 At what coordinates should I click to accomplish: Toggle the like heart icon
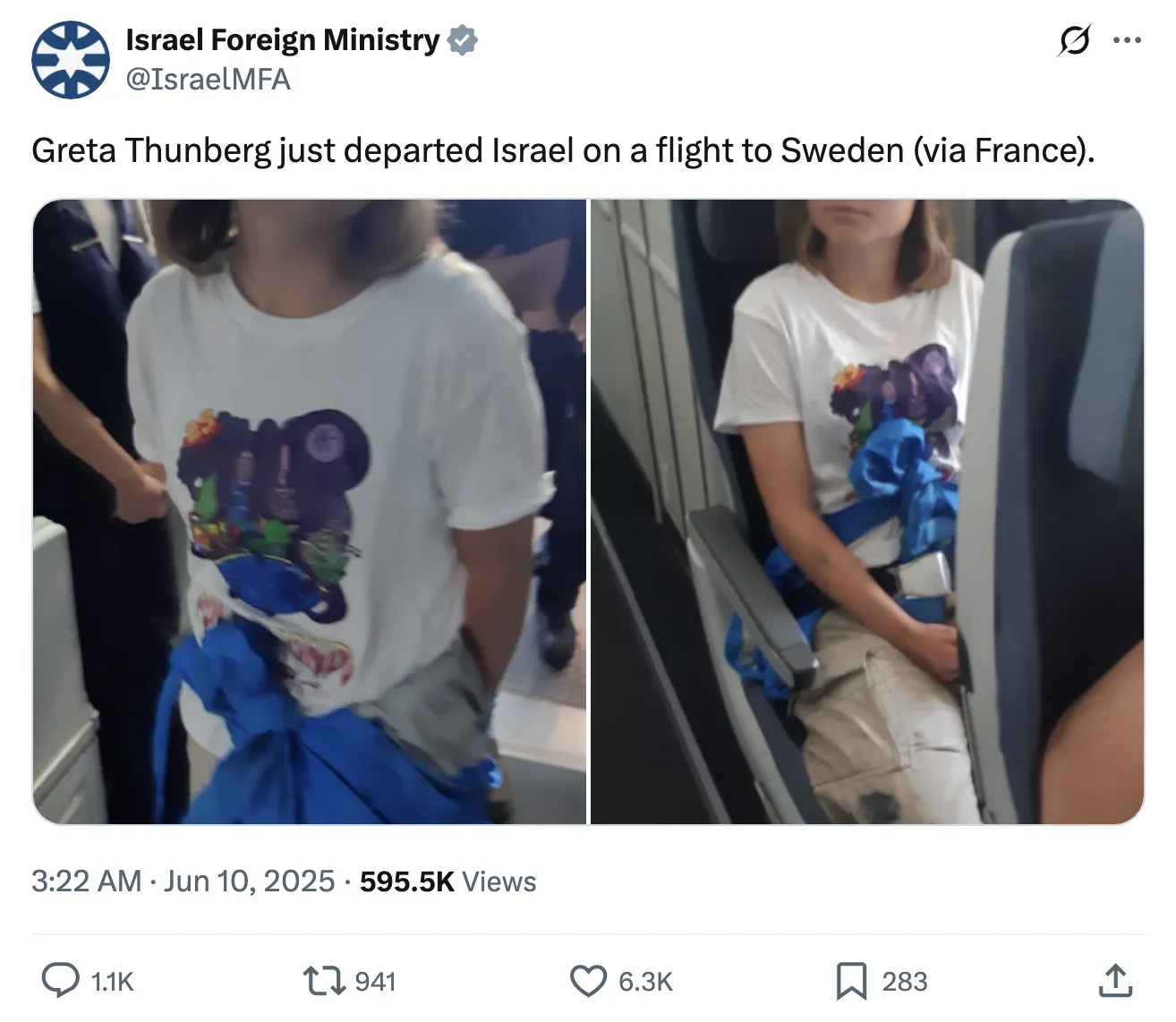588,981
